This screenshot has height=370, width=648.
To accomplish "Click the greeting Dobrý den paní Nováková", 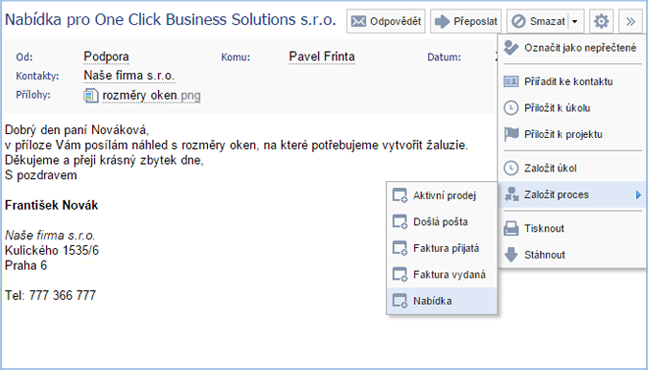I will coord(76,130).
